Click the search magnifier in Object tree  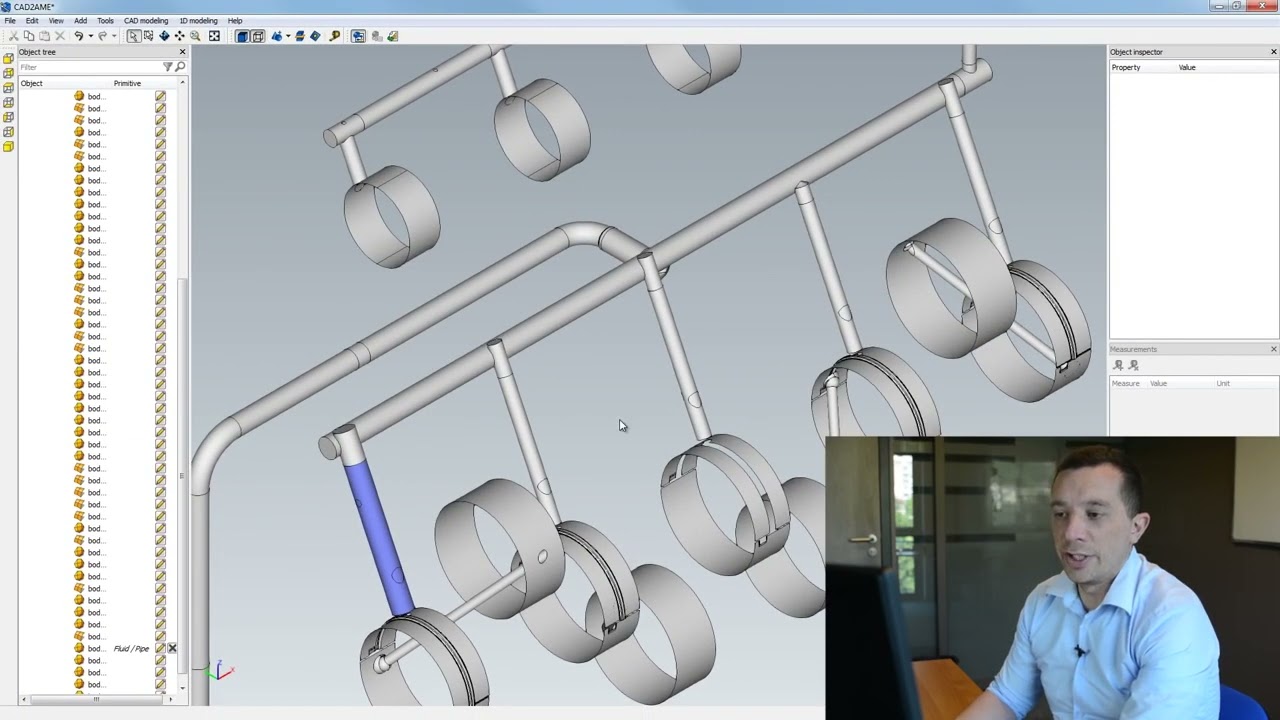point(180,67)
